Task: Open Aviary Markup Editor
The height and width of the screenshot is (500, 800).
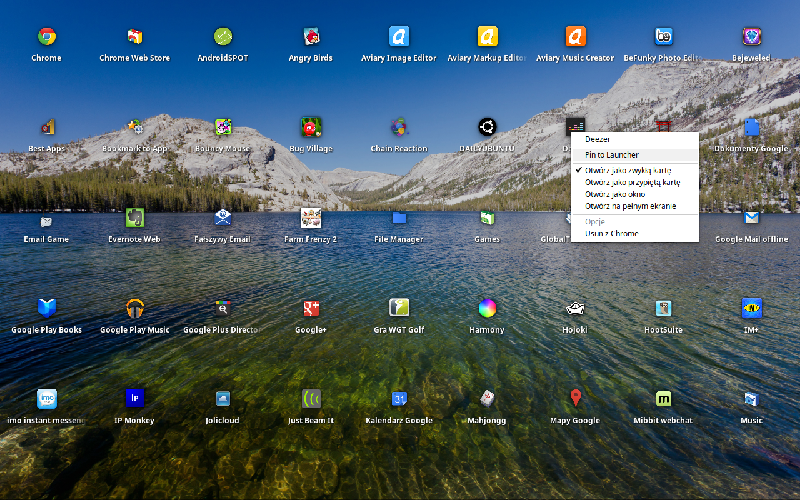Action: click(x=487, y=37)
